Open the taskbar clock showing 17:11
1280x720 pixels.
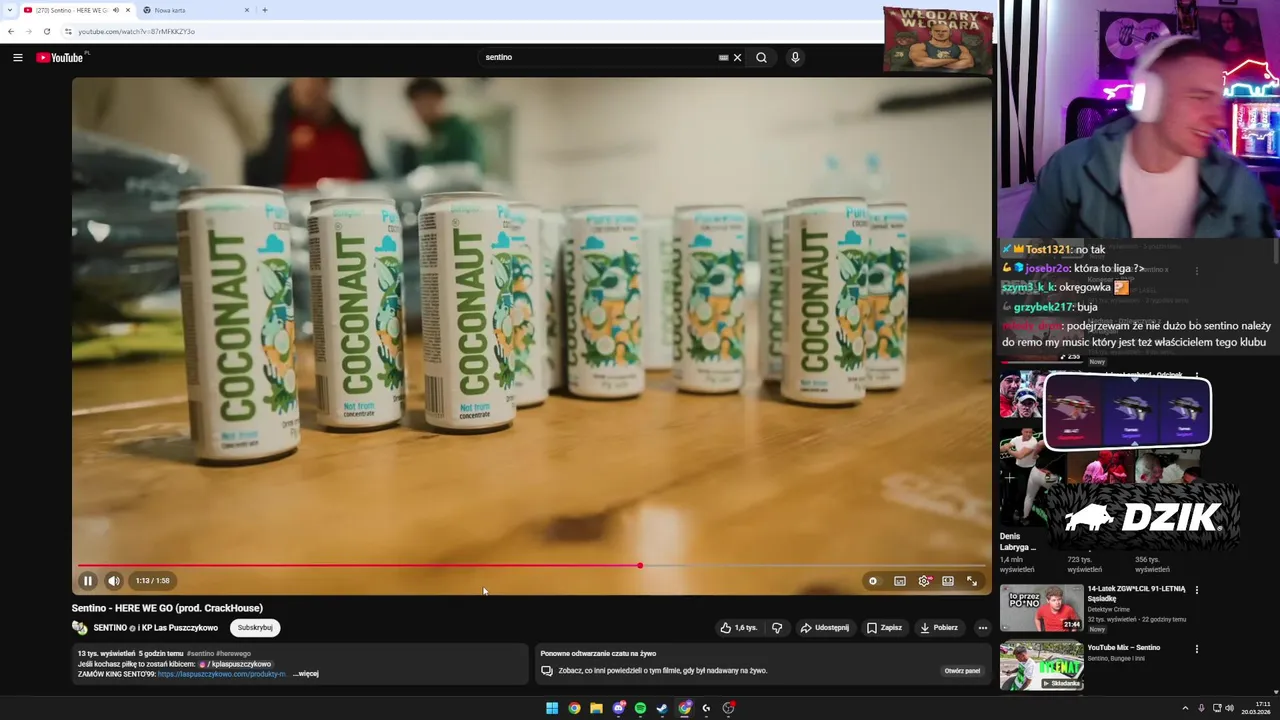coord(1257,708)
